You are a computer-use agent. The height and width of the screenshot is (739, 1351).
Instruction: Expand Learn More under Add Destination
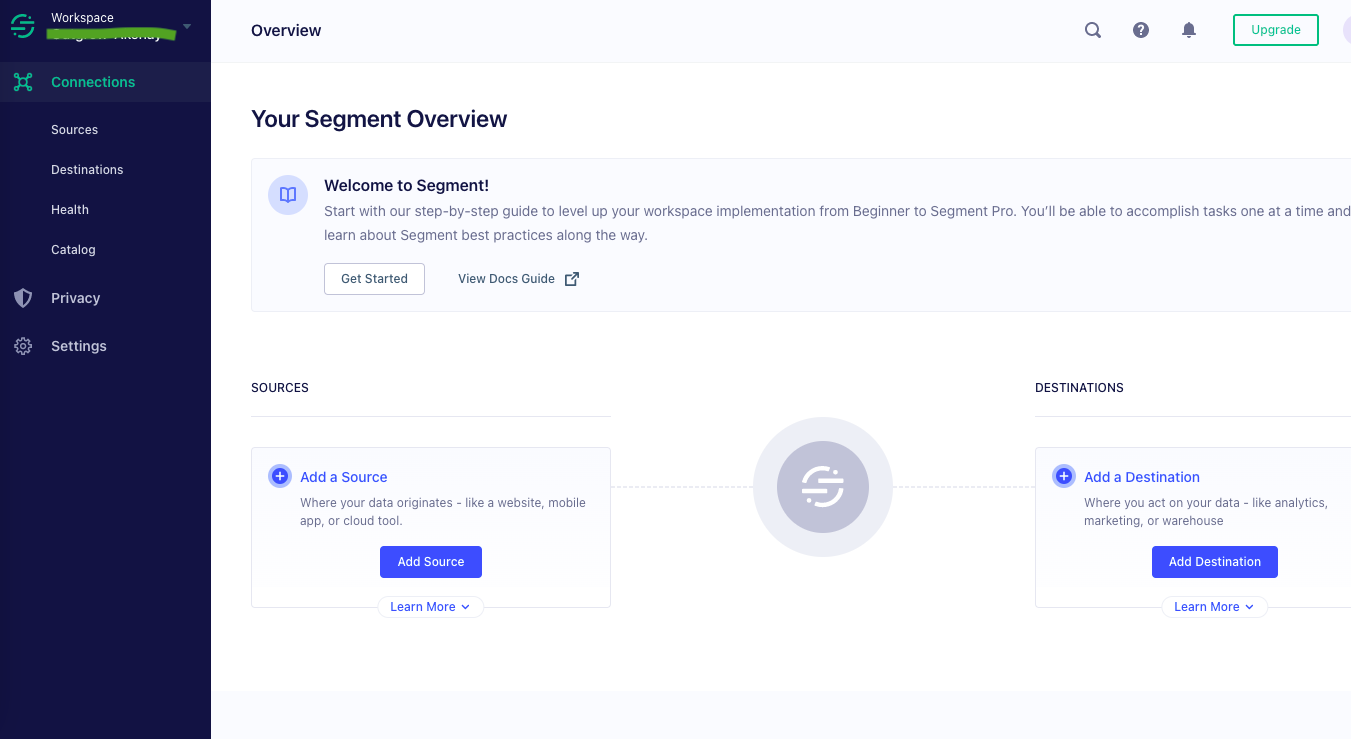tap(1215, 607)
